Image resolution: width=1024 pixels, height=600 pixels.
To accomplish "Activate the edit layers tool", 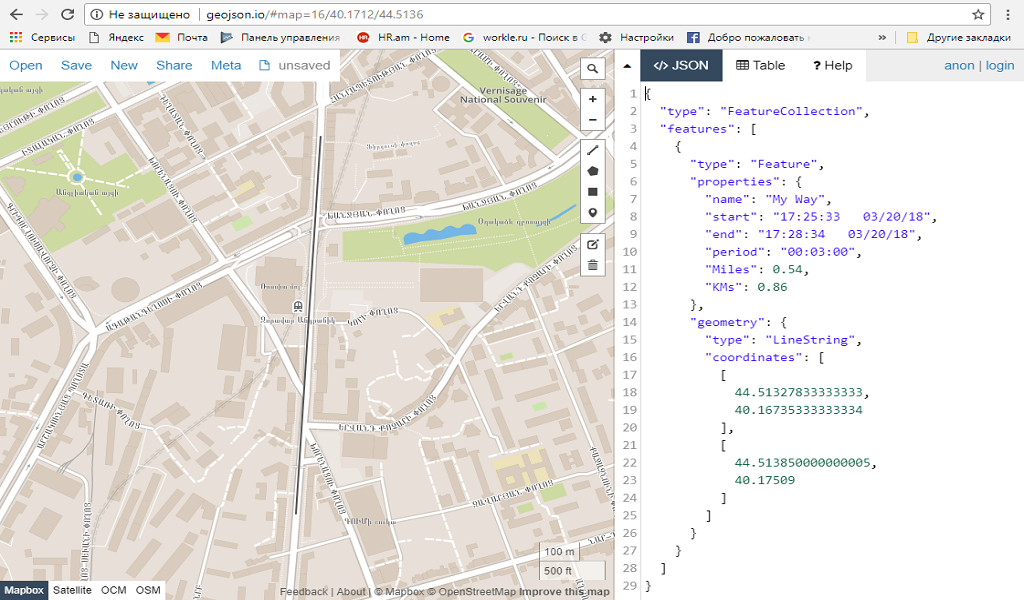I will click(593, 244).
